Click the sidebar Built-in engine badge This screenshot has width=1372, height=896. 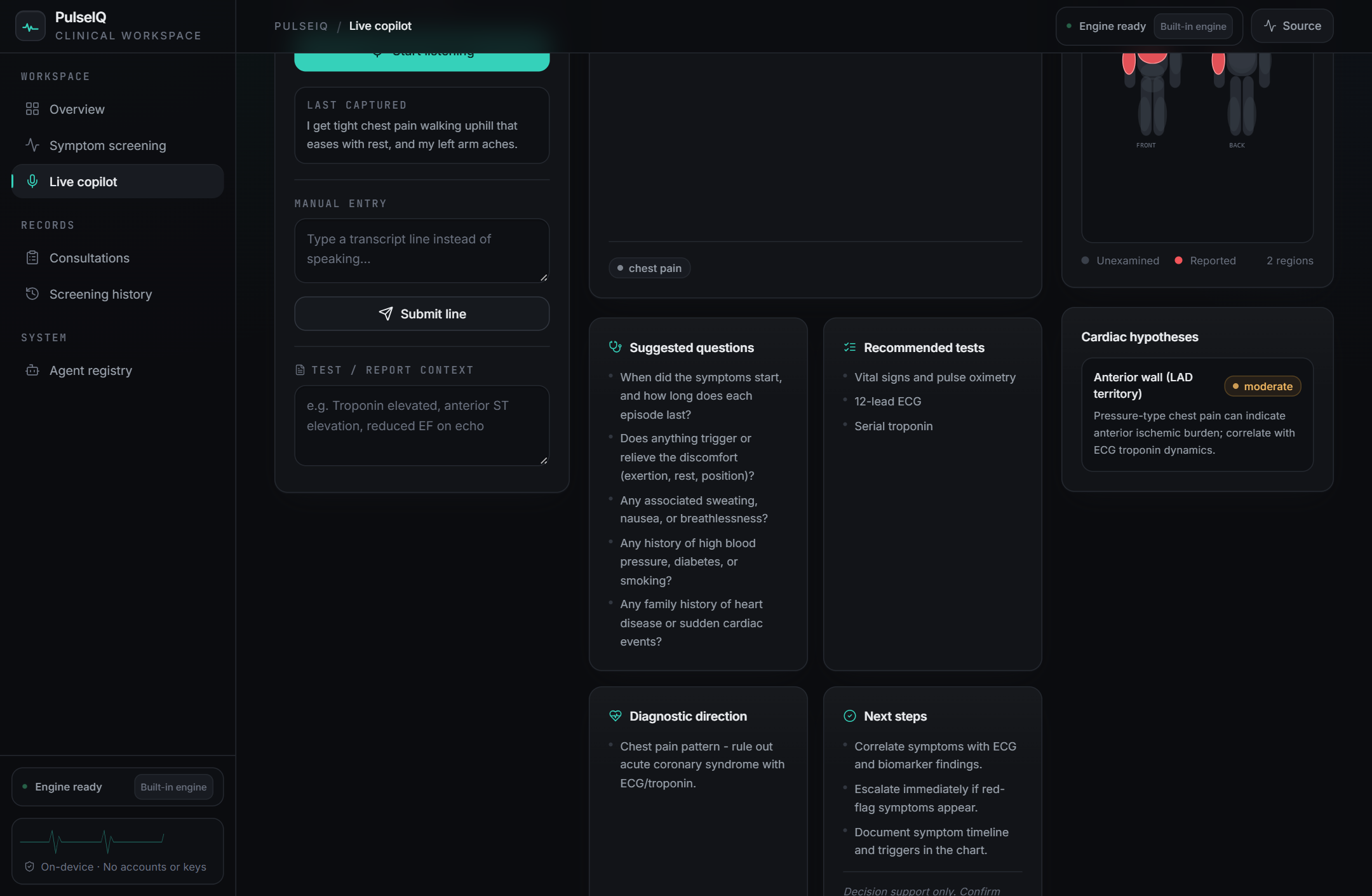(173, 787)
